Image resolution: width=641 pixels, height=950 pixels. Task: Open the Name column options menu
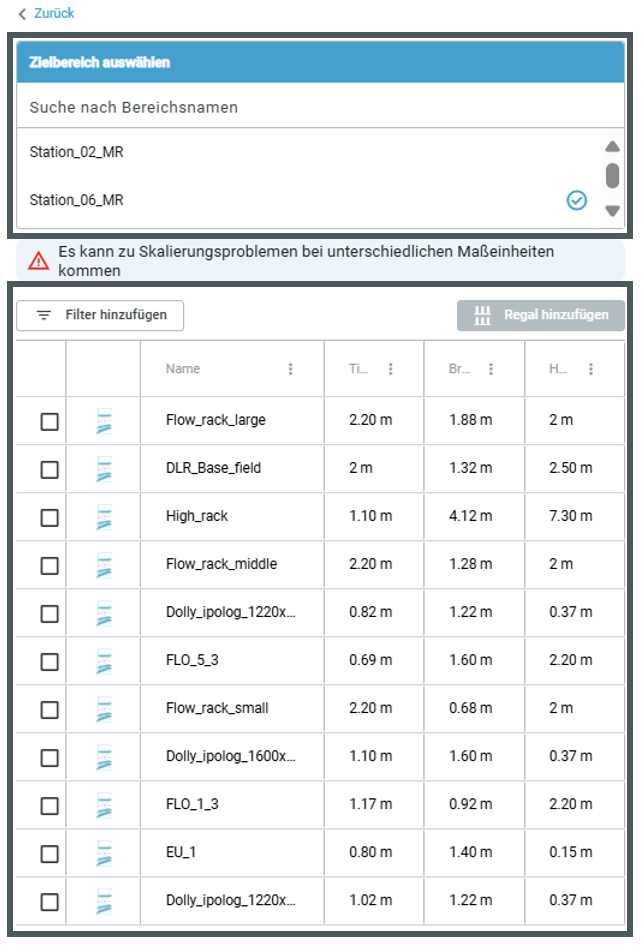tap(291, 369)
